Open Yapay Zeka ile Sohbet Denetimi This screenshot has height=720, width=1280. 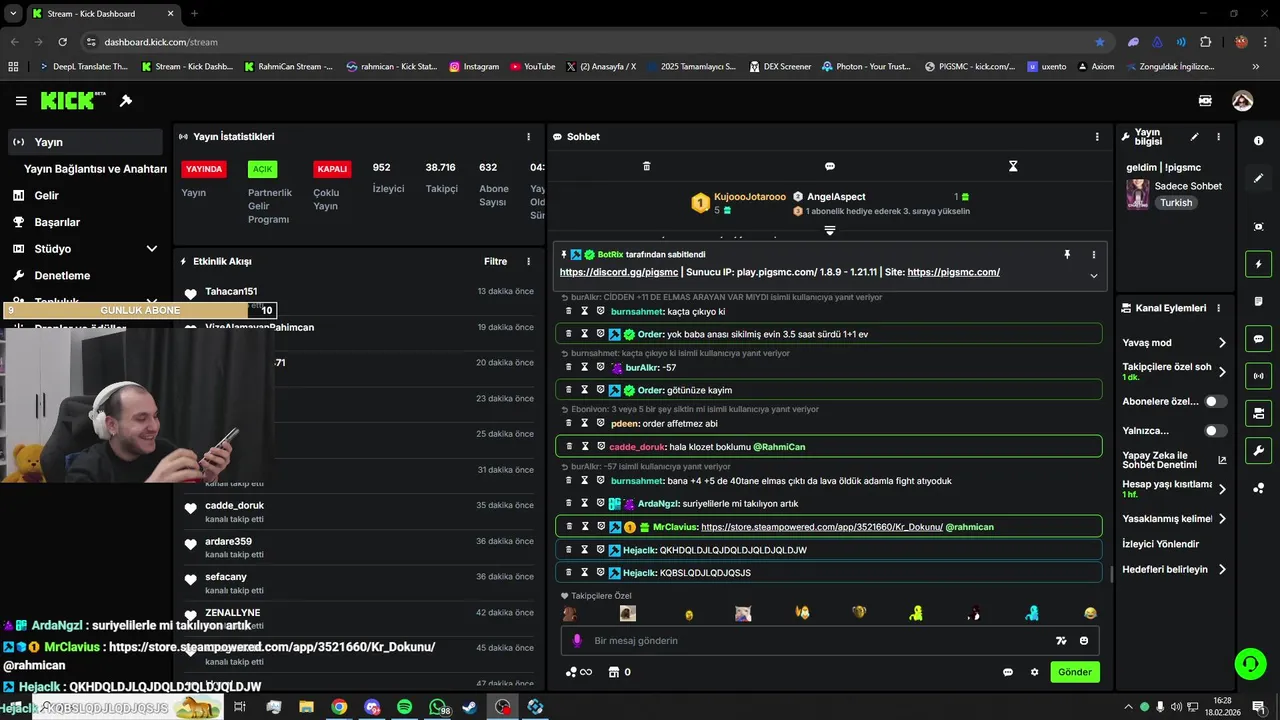[1174, 460]
